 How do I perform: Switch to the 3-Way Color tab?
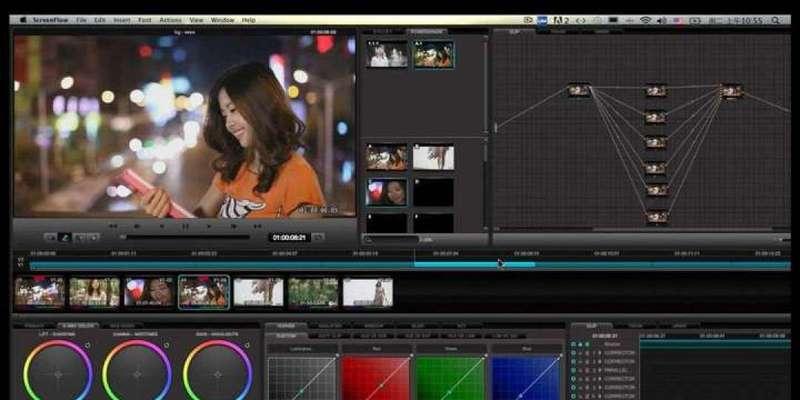tap(78, 325)
